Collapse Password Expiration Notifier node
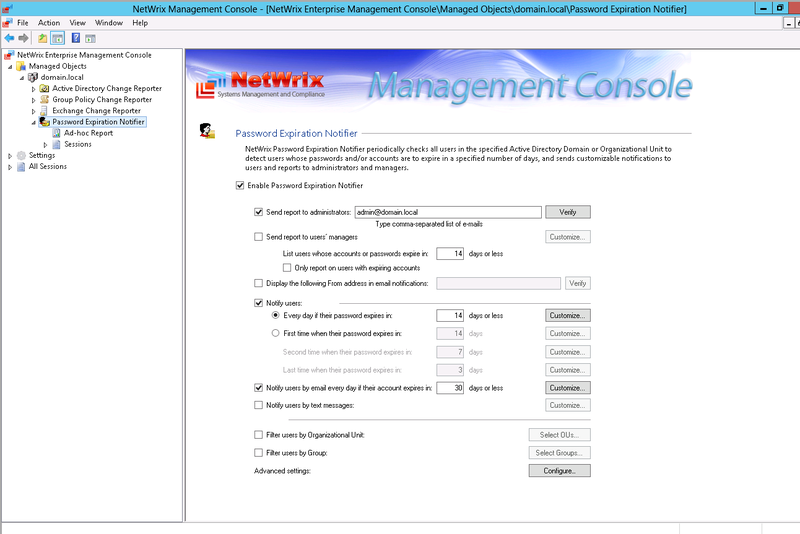Viewport: 800px width, 534px height. click(x=34, y=122)
